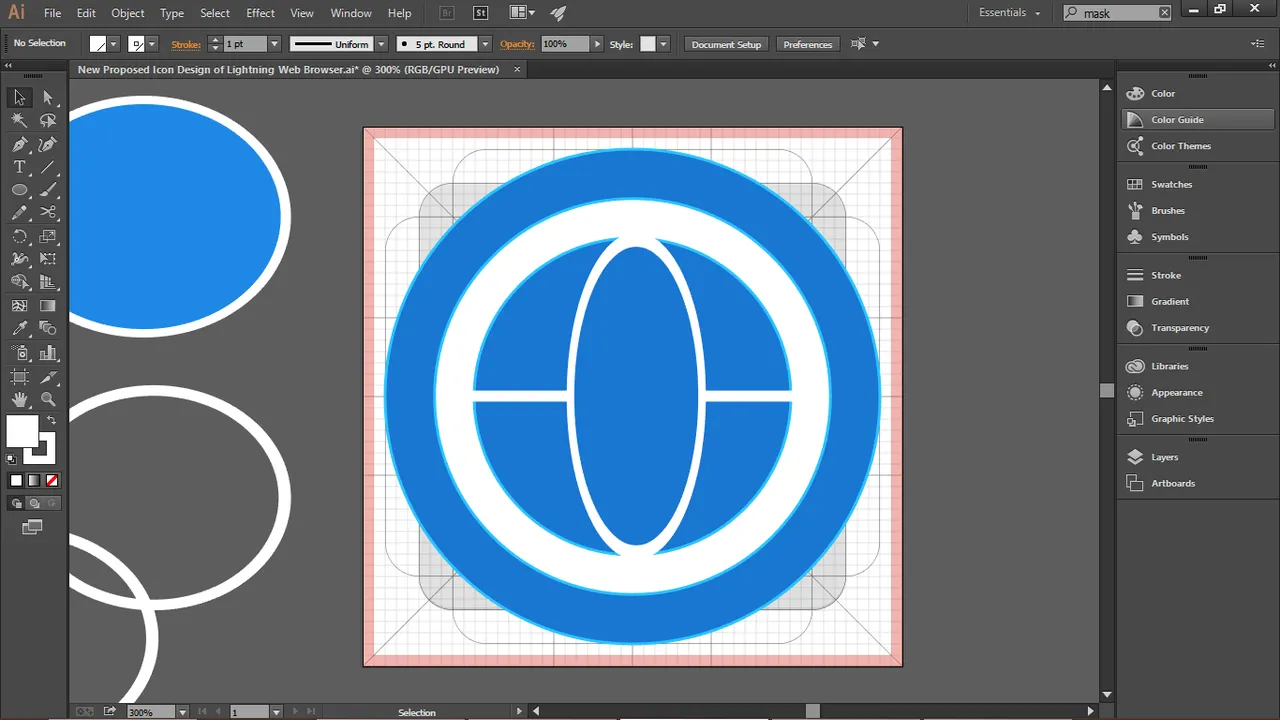Choose the Mesh tool
Viewport: 1280px width, 720px height.
click(x=19, y=306)
